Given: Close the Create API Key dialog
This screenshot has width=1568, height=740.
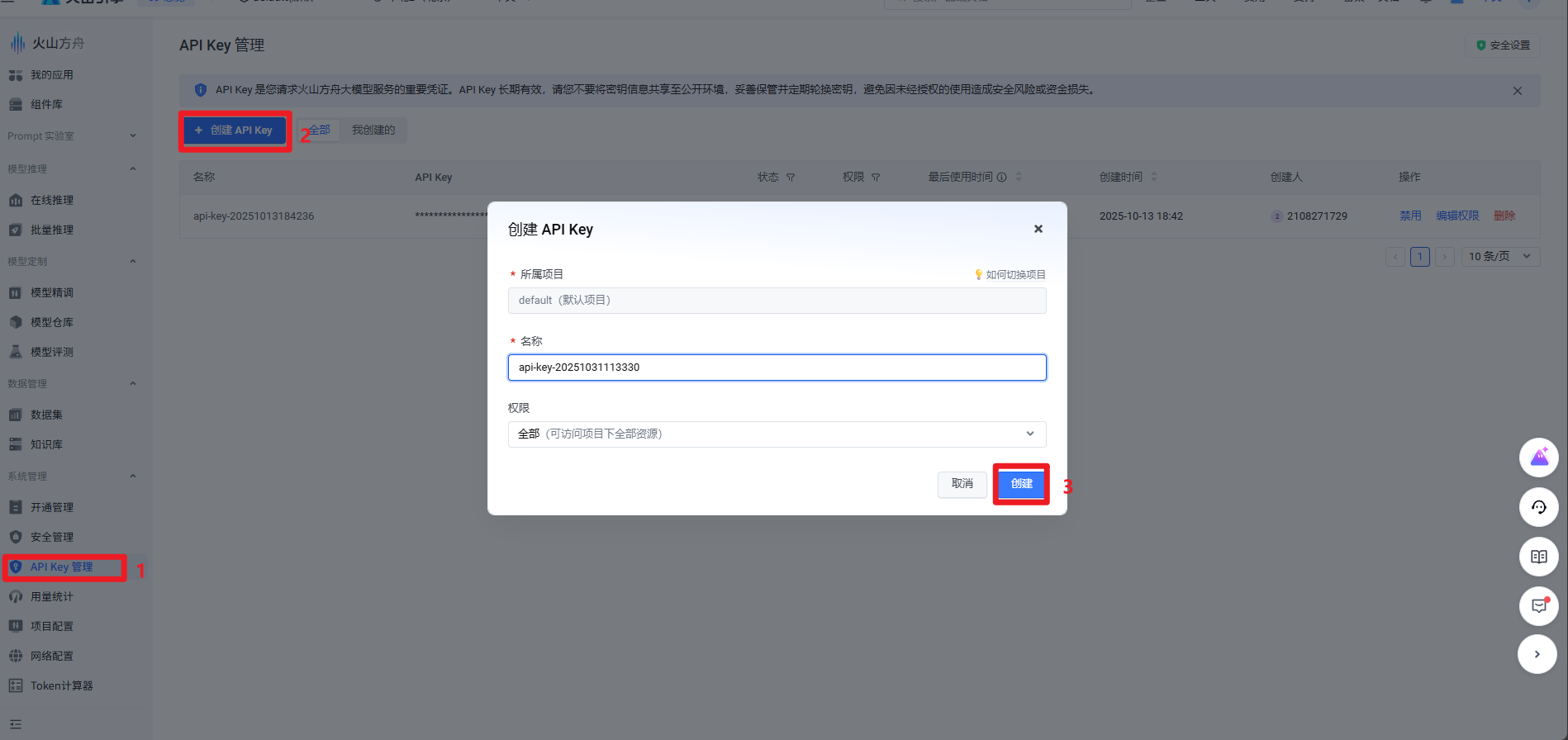Looking at the screenshot, I should click(1038, 229).
